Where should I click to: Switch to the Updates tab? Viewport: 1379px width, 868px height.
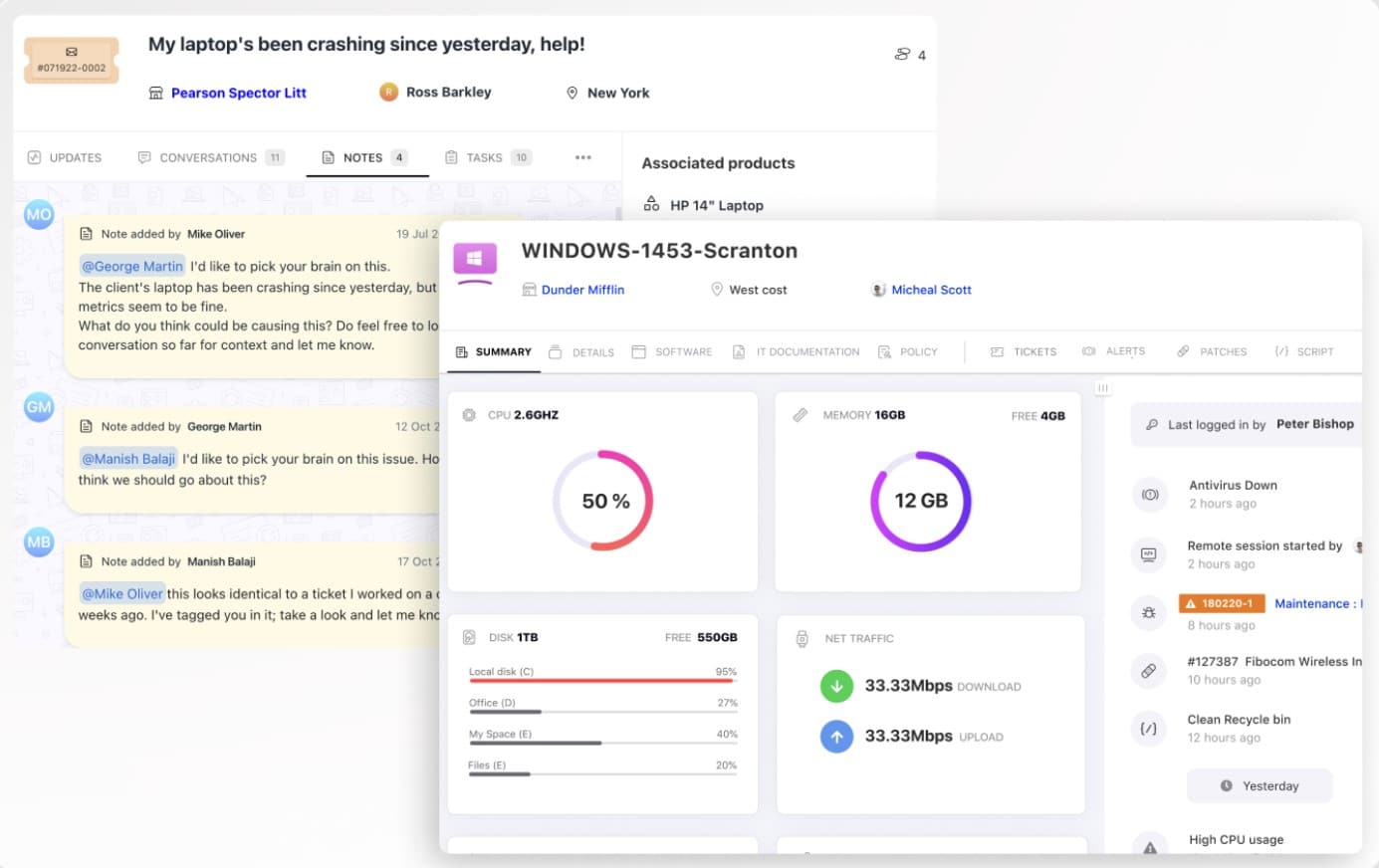[65, 157]
